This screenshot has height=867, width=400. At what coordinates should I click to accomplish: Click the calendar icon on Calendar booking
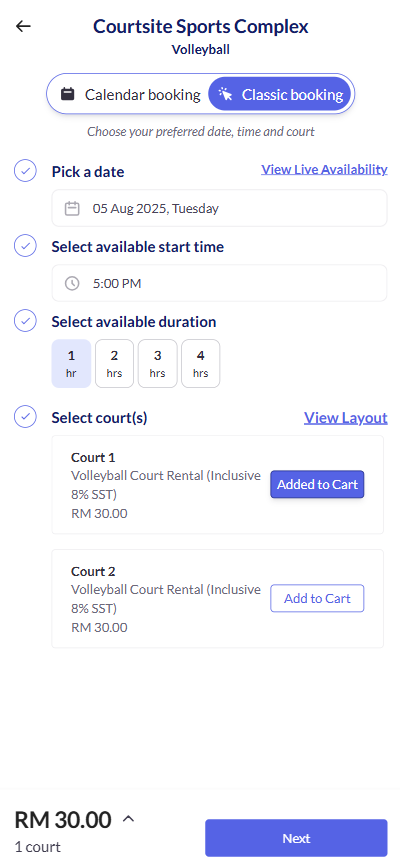tap(67, 94)
